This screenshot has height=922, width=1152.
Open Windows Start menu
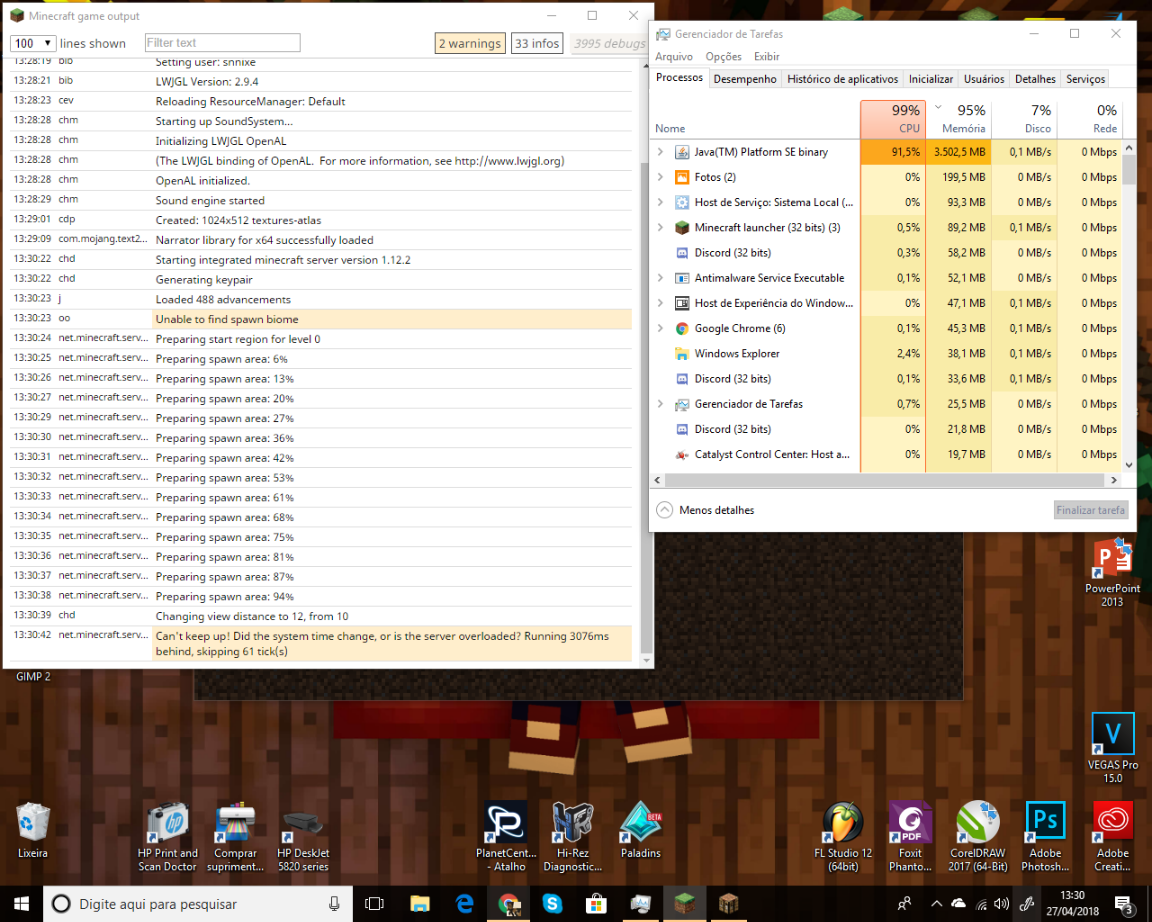pyautogui.click(x=21, y=904)
